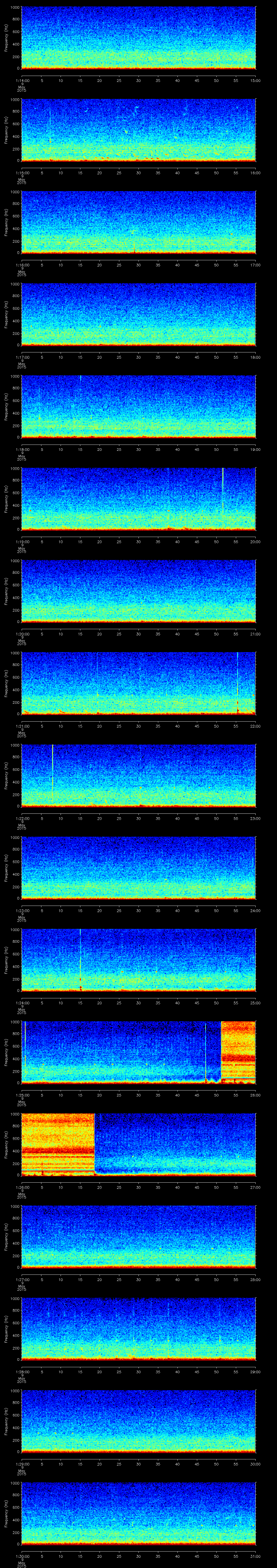Click the 1:24:00 start time label
The image size is (277, 1568).
click(22, 1003)
